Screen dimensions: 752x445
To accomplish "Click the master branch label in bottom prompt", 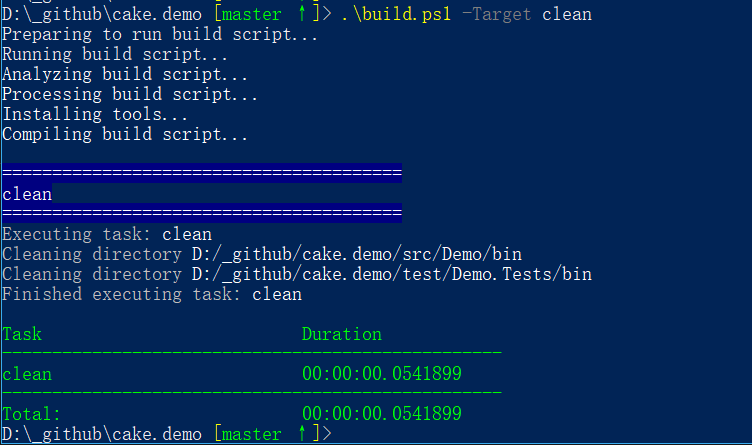I will (x=251, y=434).
